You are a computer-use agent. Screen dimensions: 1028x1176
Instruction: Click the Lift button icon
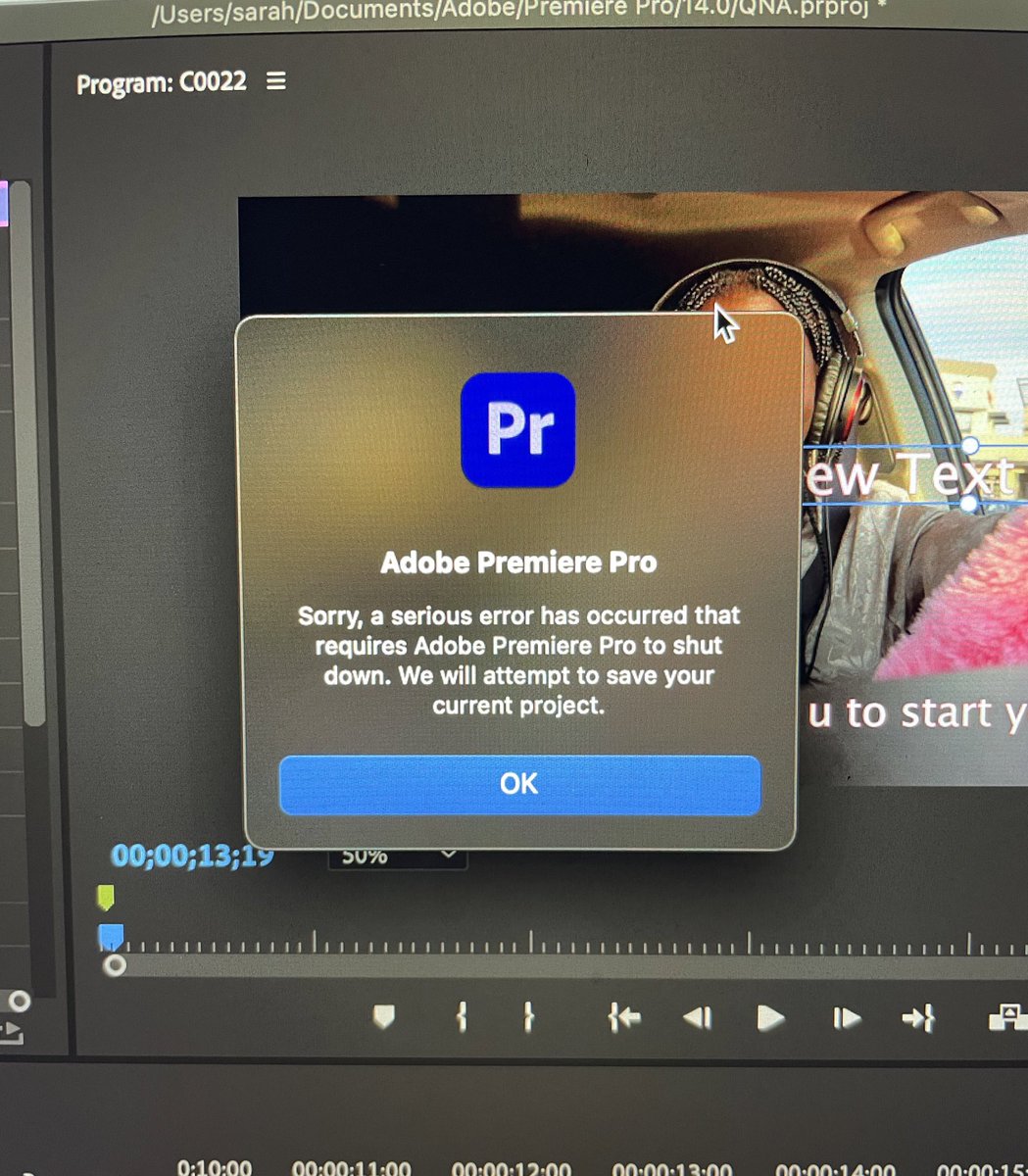tap(1007, 1019)
